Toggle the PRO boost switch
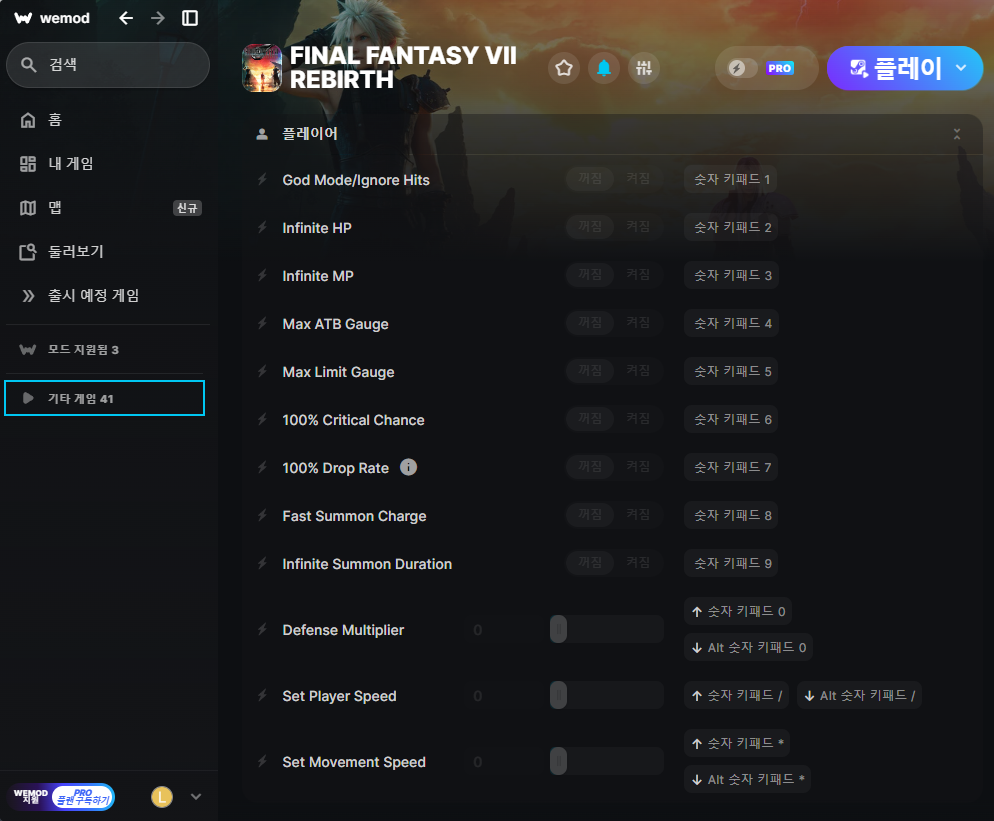The width and height of the screenshot is (994, 821). click(742, 68)
